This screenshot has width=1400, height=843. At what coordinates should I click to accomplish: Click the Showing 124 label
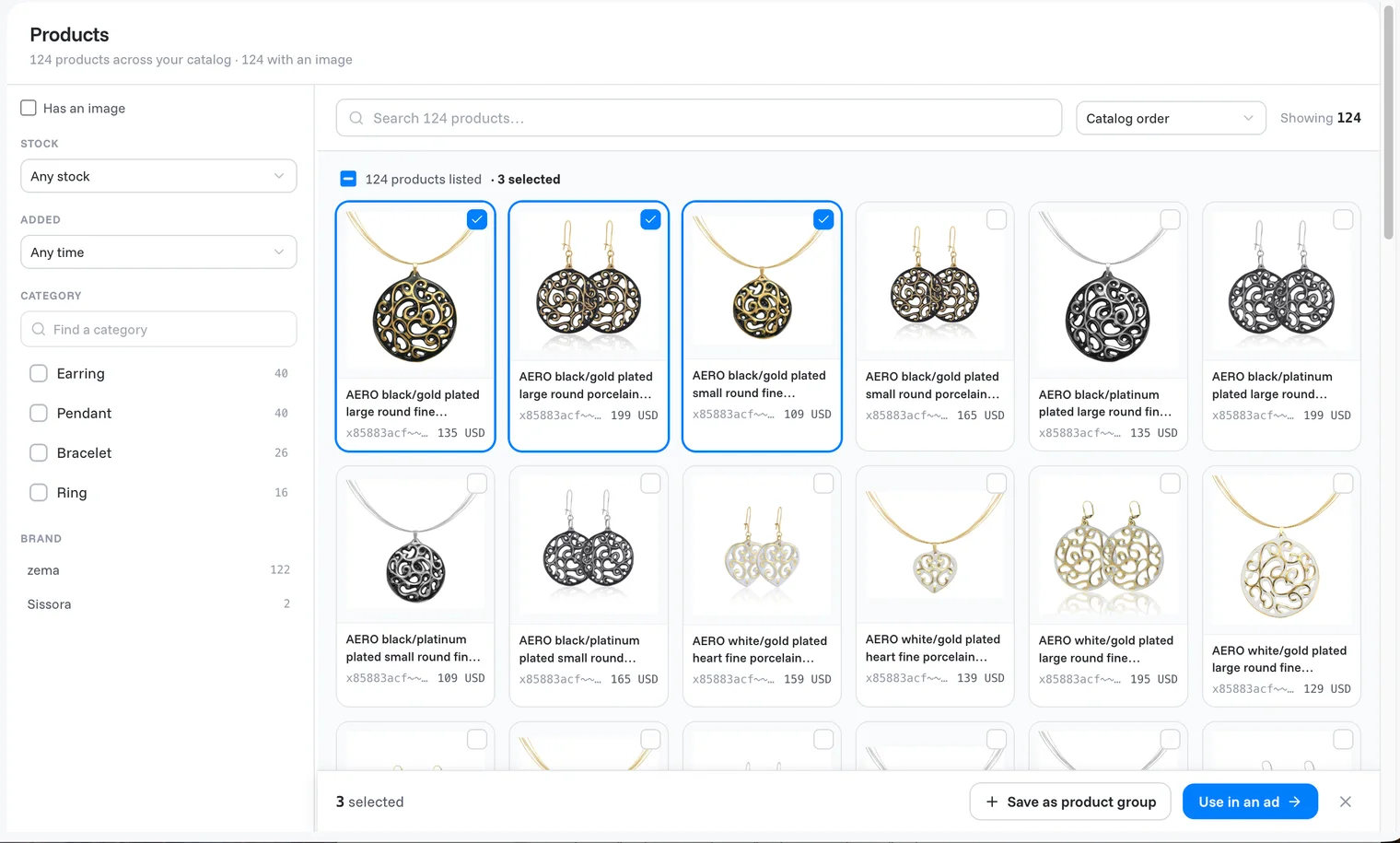tap(1320, 118)
